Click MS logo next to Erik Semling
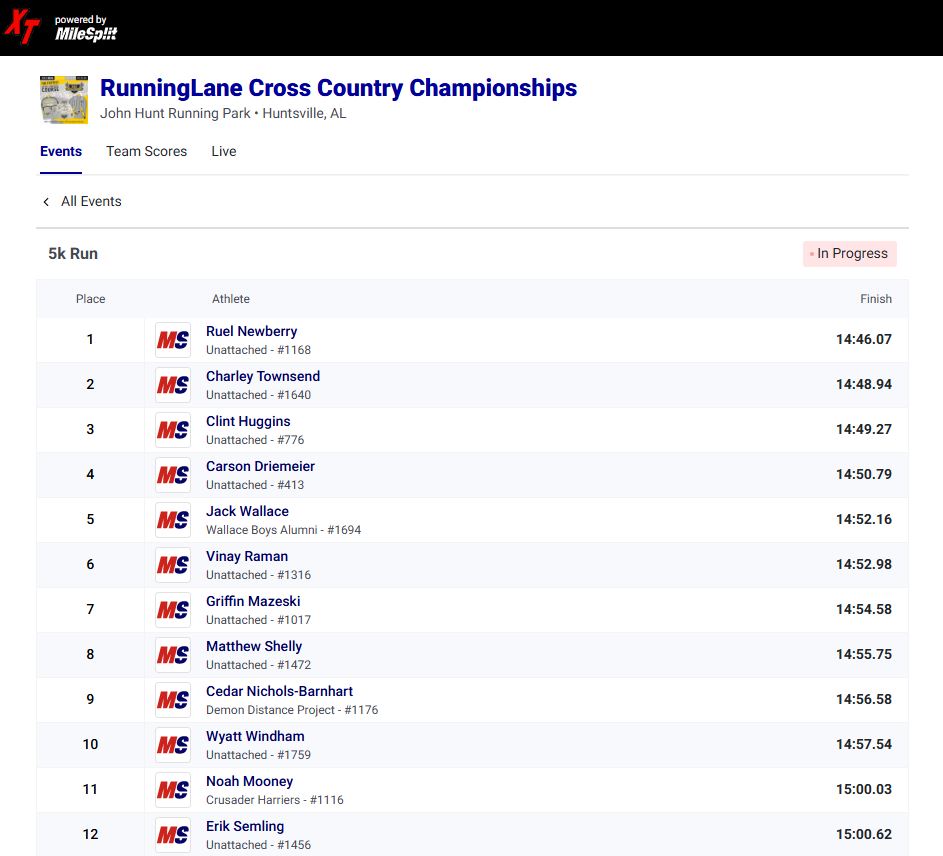This screenshot has height=856, width=943. (173, 835)
